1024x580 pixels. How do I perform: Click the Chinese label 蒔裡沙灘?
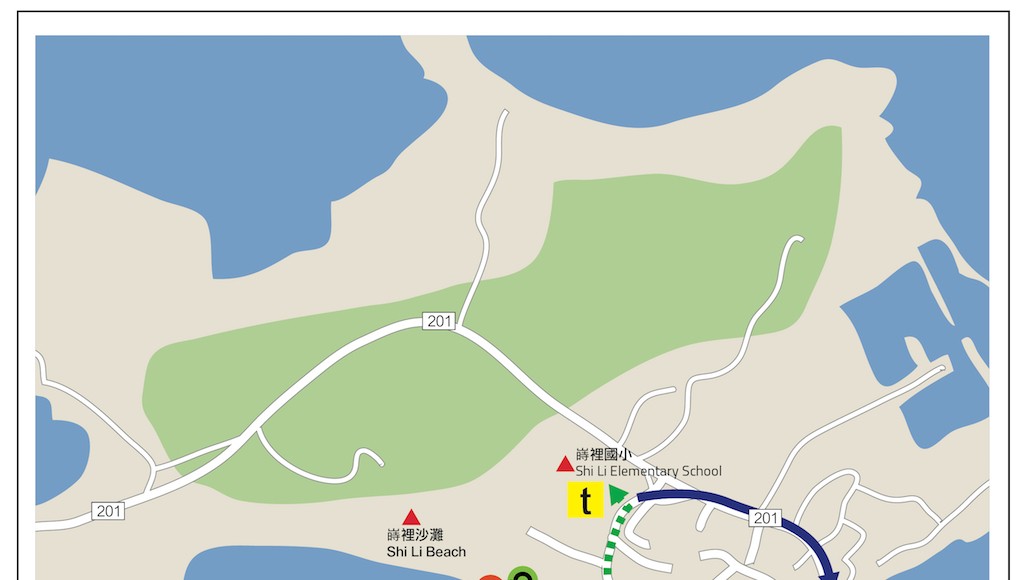point(415,535)
